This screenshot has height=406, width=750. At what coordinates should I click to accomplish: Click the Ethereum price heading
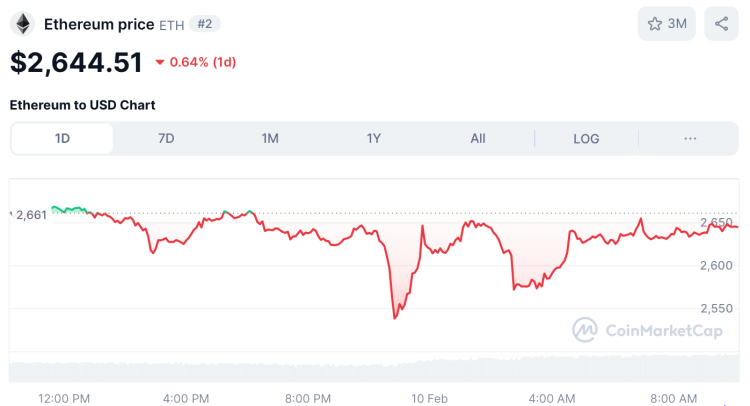(99, 23)
